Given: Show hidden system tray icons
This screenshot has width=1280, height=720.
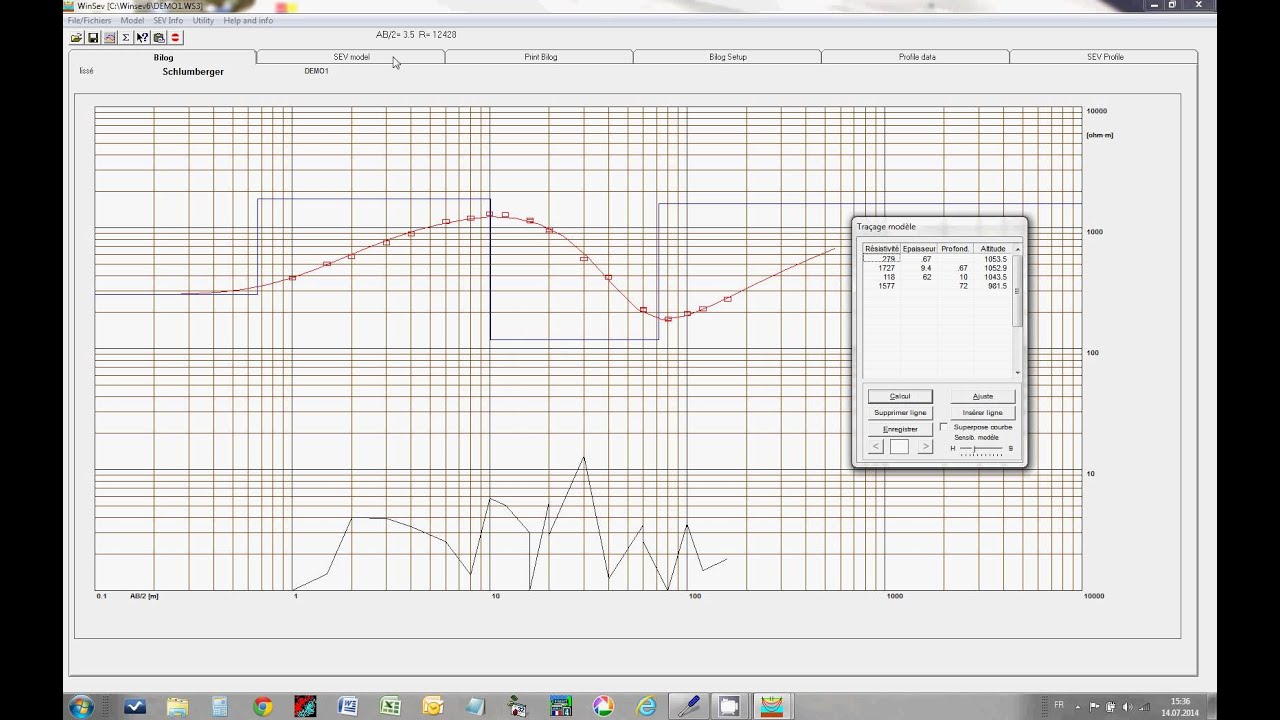Looking at the screenshot, I should click(1079, 707).
